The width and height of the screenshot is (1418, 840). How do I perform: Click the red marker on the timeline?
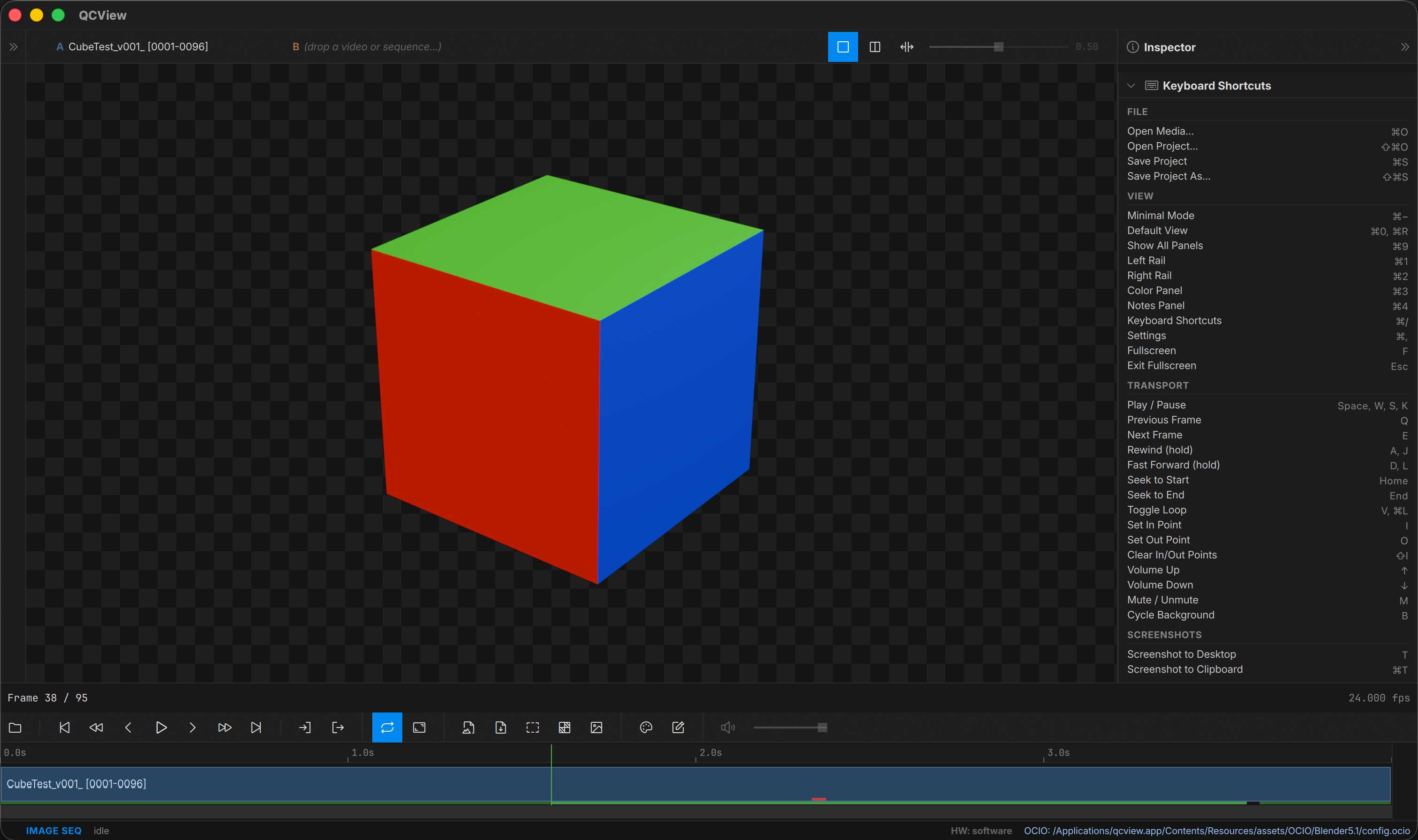(819, 799)
